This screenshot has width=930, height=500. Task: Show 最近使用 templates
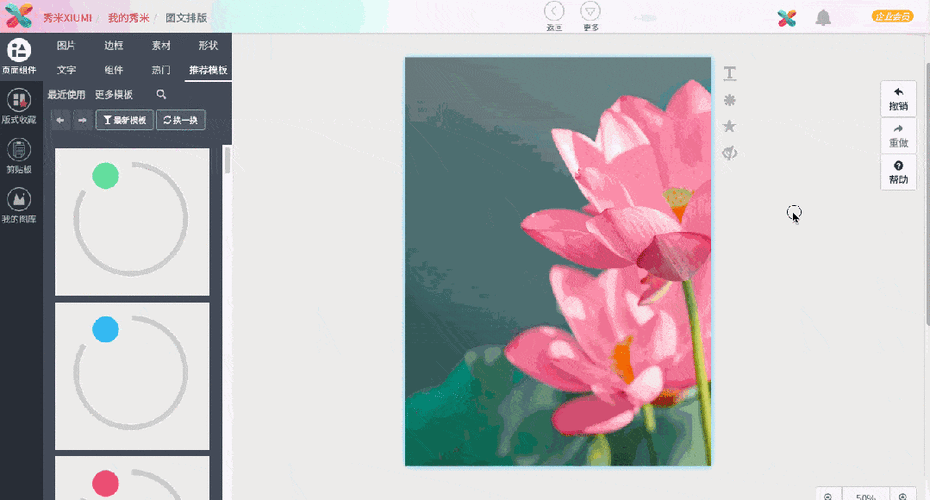click(x=66, y=94)
